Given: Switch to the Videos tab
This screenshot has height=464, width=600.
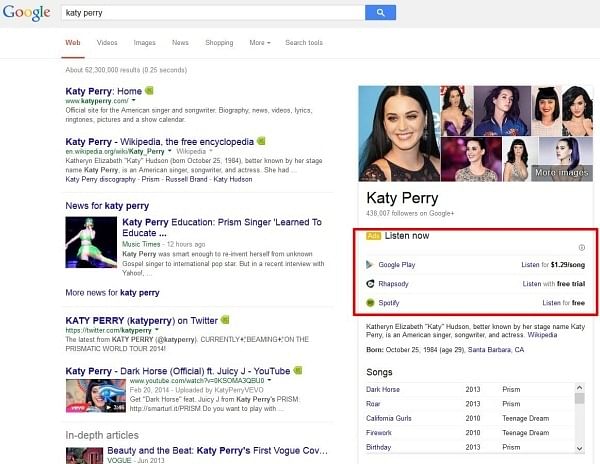Looking at the screenshot, I should pos(107,42).
